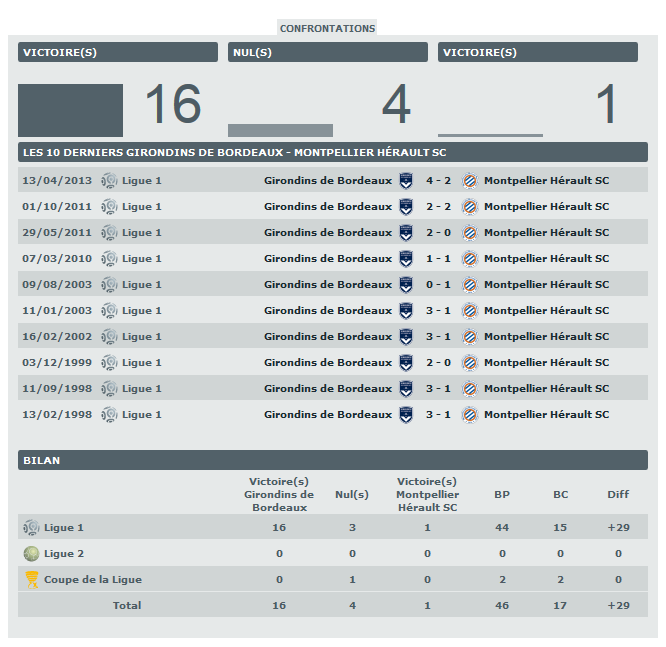Click the Ligue 1 logo in the 03/12/1999 row
The height and width of the screenshot is (647, 666).
coord(109,363)
